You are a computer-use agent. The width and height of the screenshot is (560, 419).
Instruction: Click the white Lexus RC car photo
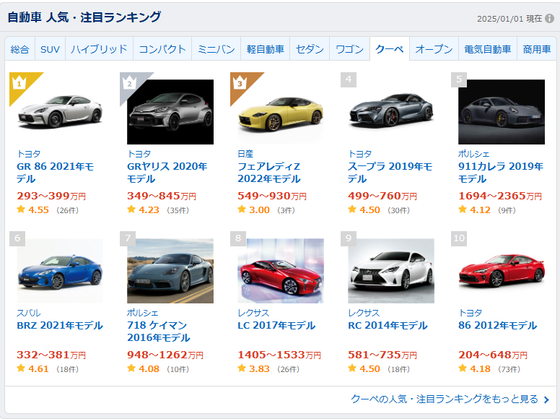(391, 271)
